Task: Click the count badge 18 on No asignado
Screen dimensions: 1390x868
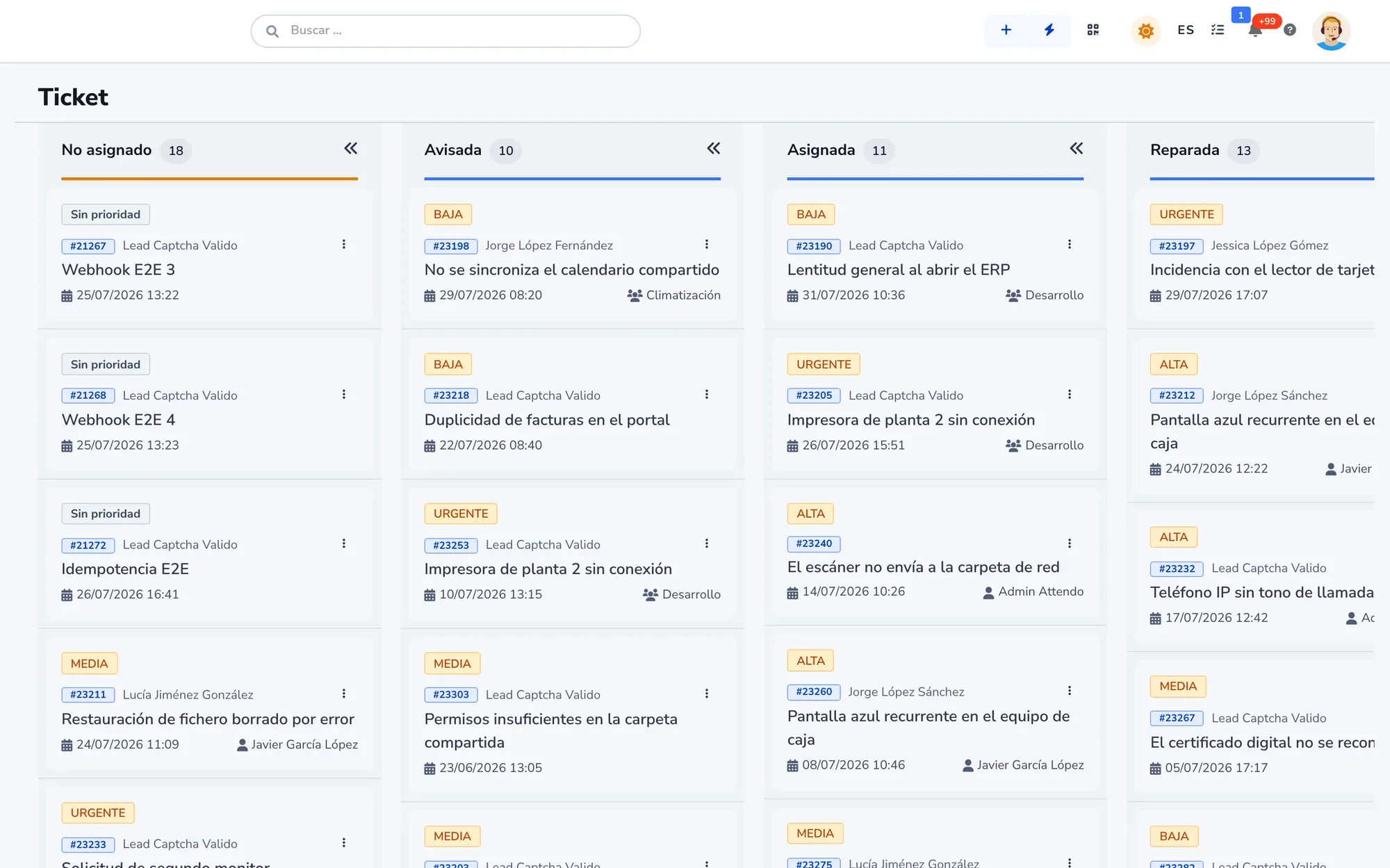Action: click(176, 151)
